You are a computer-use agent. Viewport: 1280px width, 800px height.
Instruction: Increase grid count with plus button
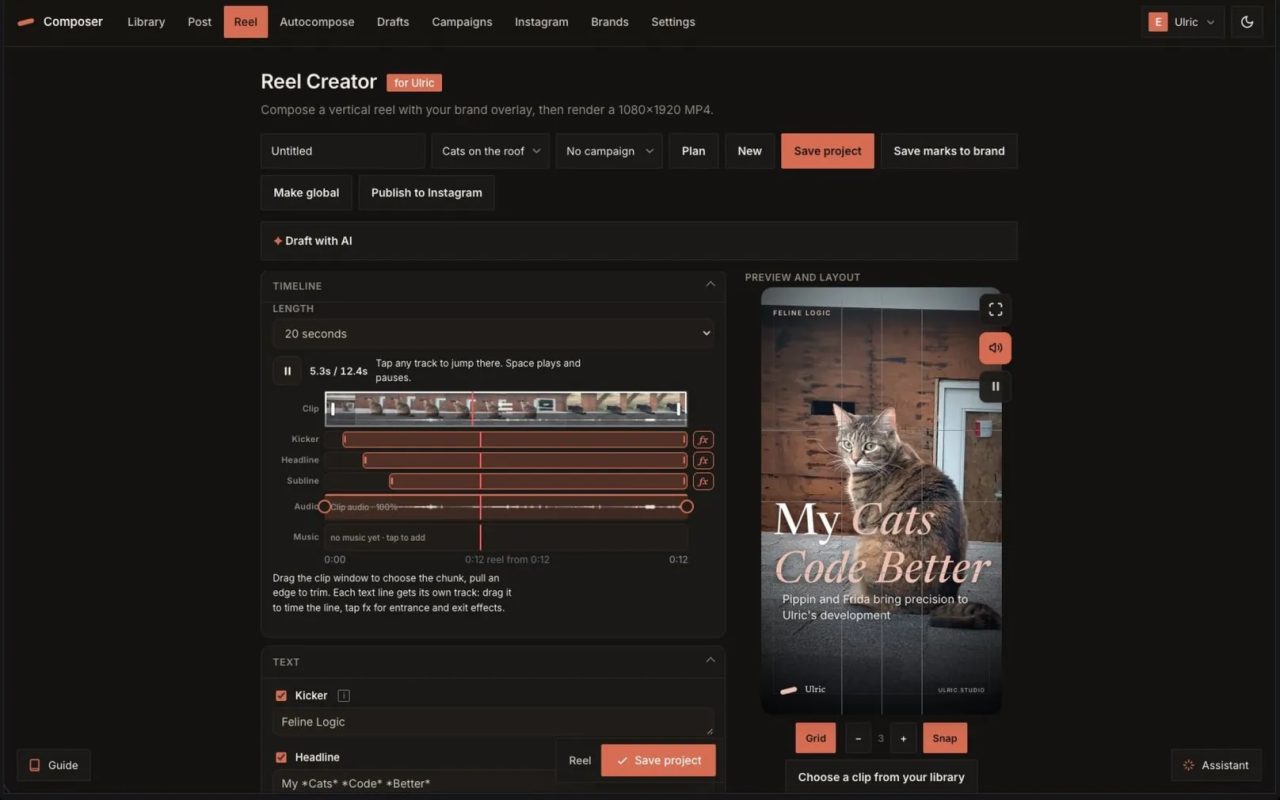903,738
